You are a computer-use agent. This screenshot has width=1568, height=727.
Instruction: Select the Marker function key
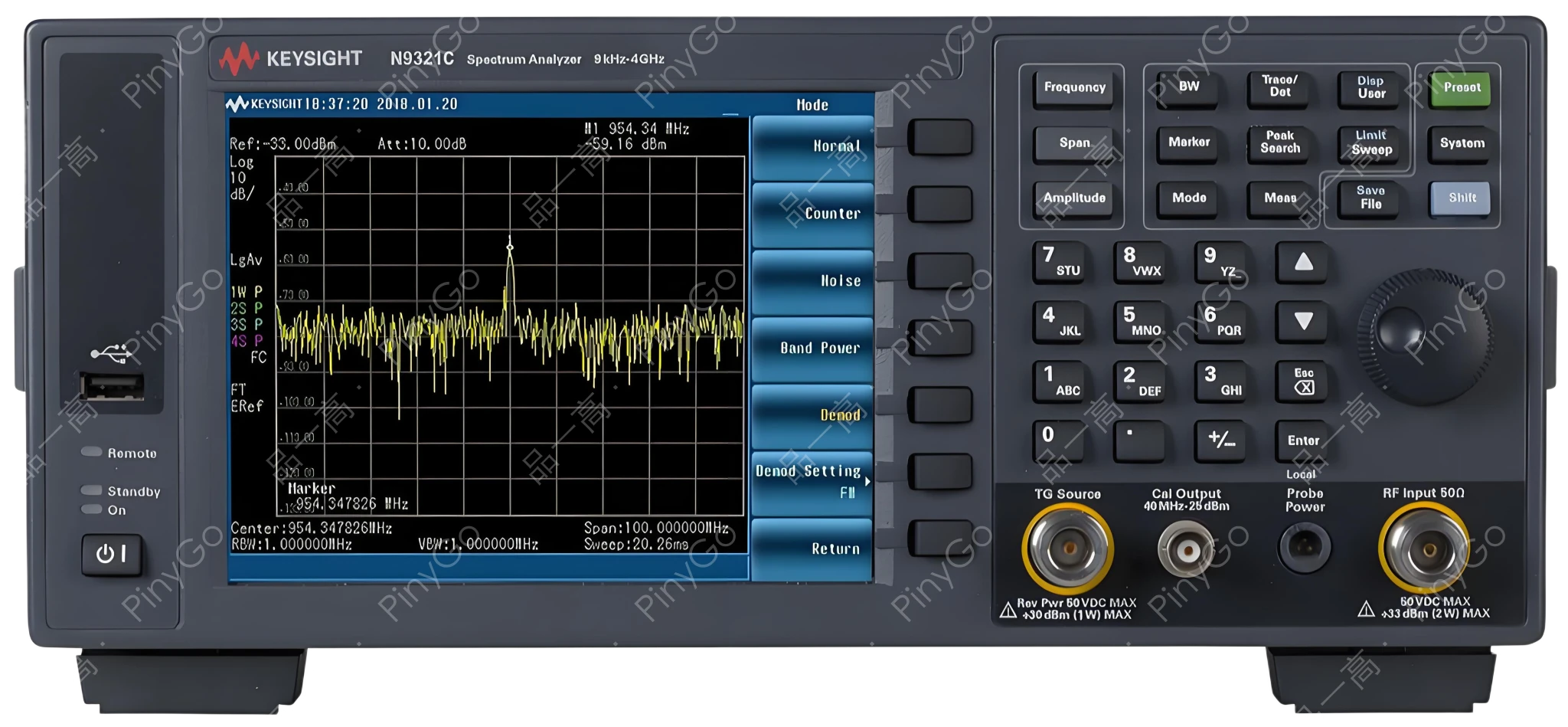tap(1187, 142)
